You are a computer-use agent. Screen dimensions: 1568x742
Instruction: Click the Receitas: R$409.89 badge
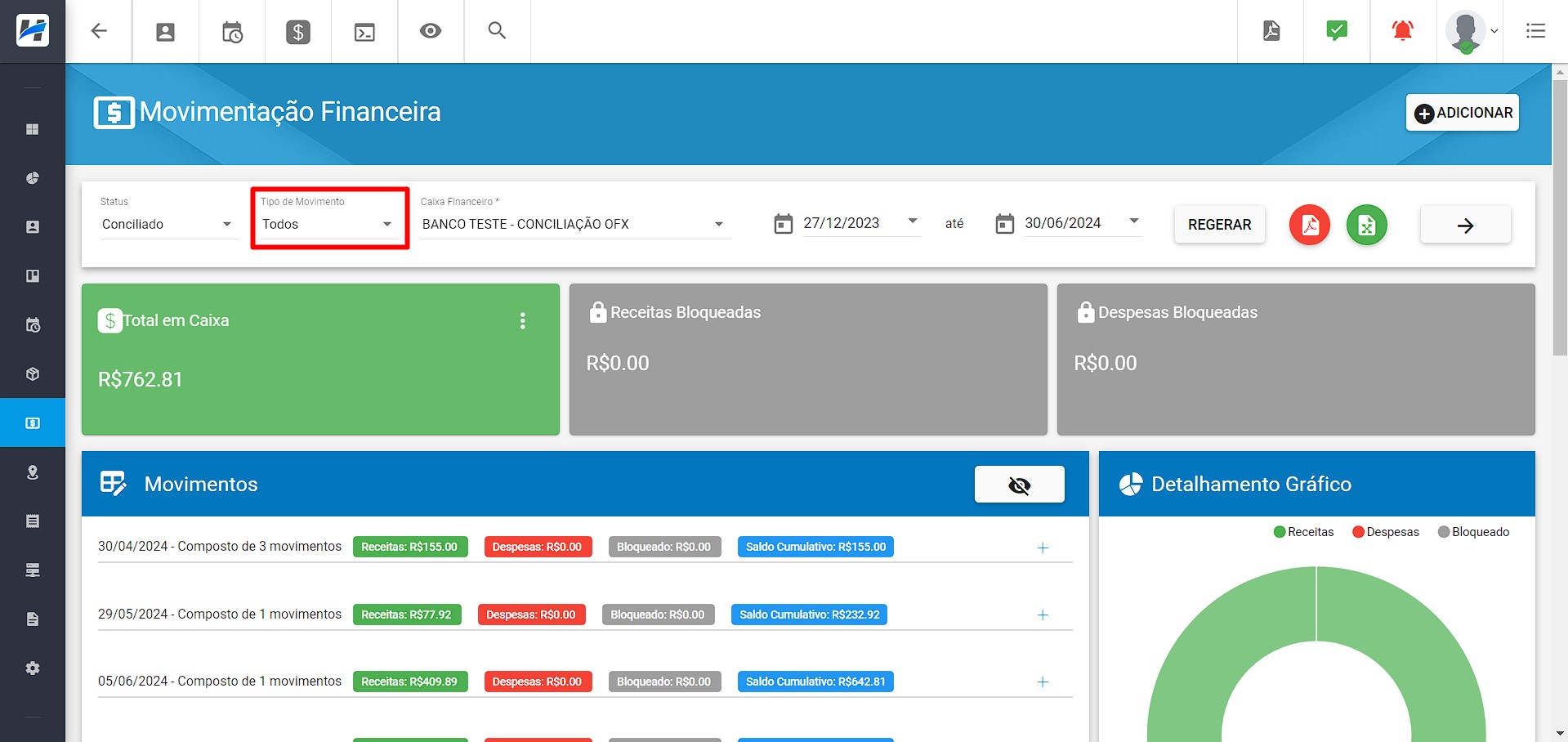[x=410, y=682]
